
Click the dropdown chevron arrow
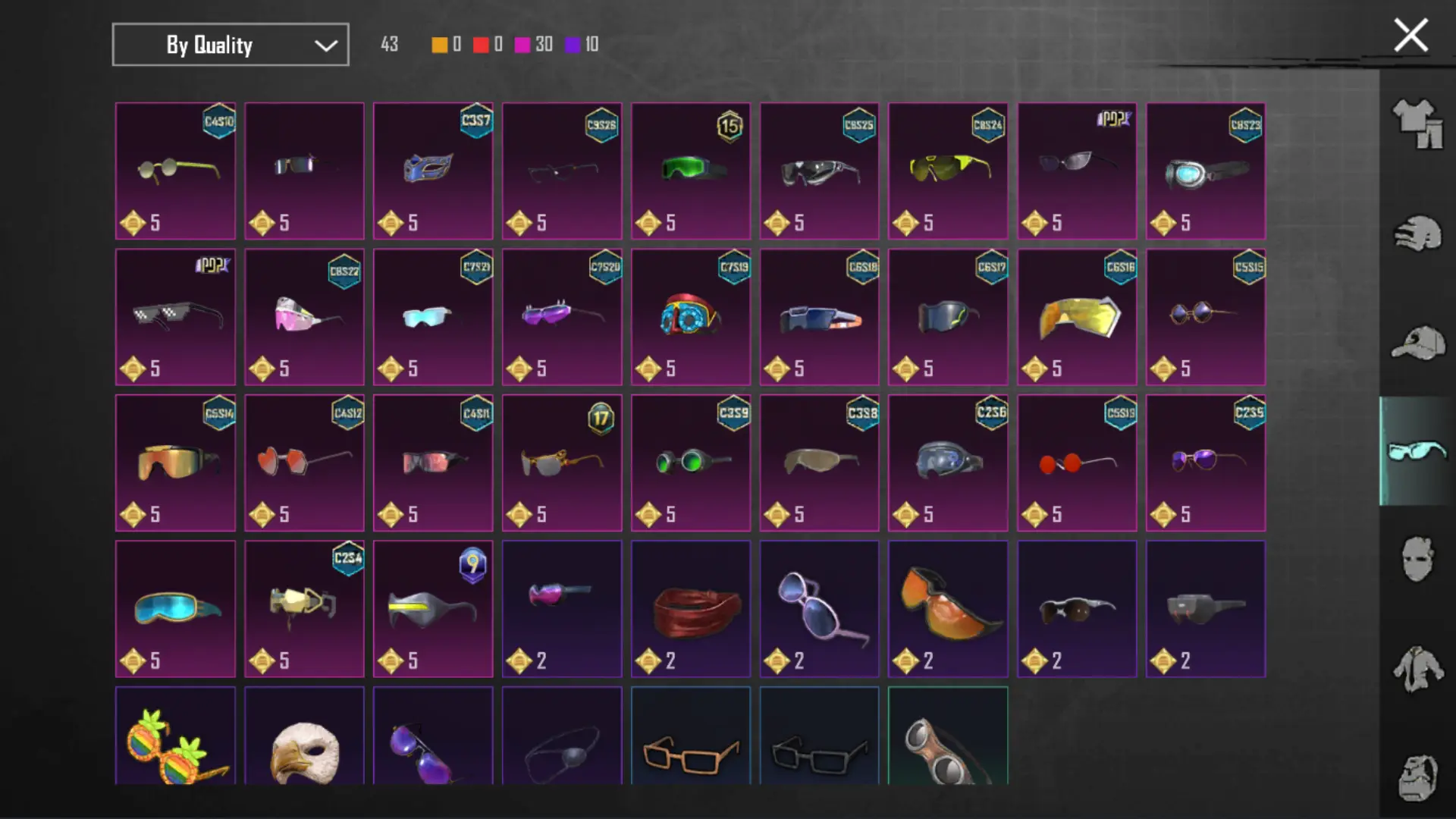click(325, 45)
